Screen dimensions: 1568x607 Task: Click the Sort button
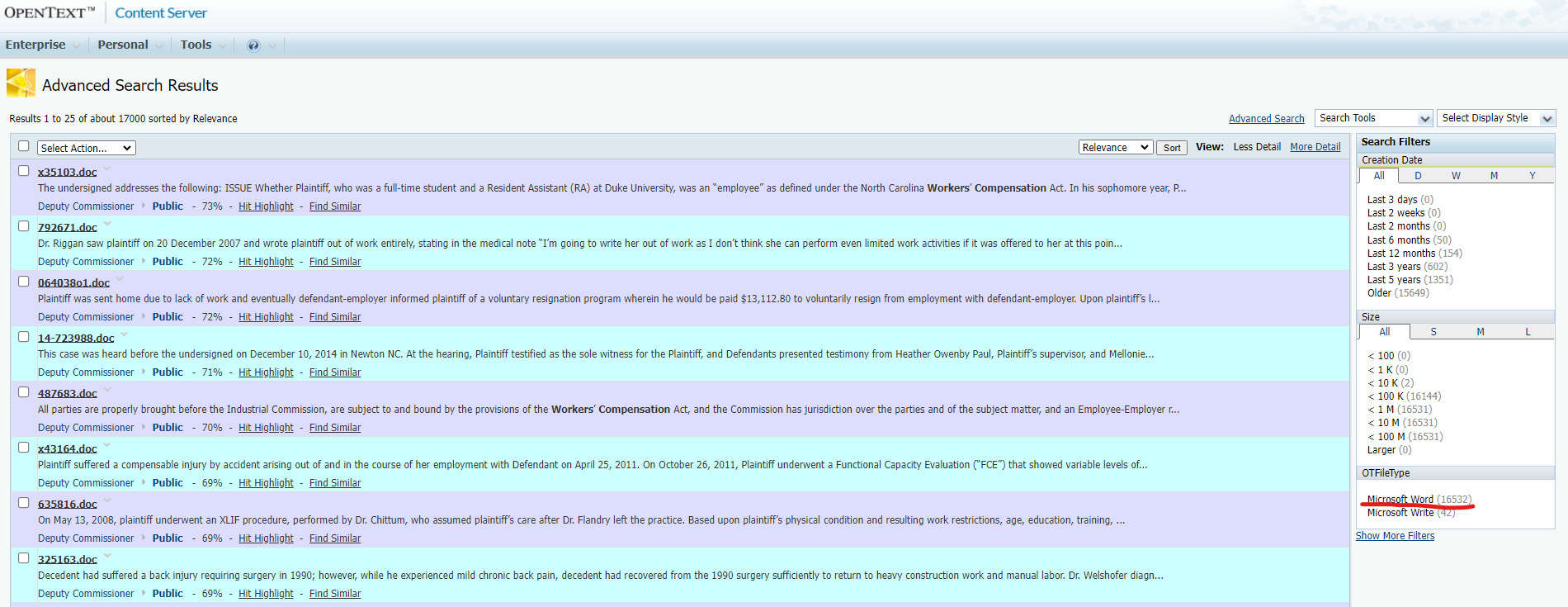(x=1172, y=148)
